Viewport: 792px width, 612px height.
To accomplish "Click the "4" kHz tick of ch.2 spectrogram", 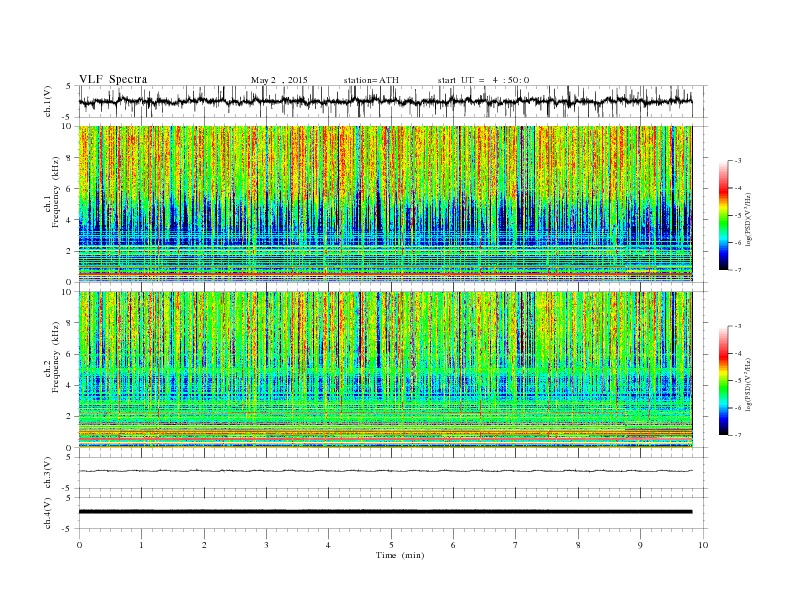I will pos(70,385).
